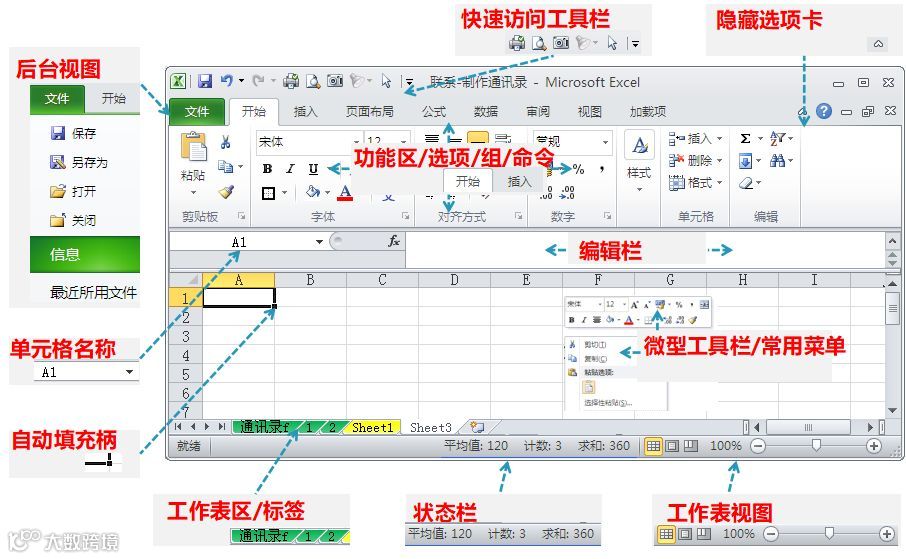Screen dimensions: 906x559
Task: Open the number format box showing 常规
Action: [571, 142]
